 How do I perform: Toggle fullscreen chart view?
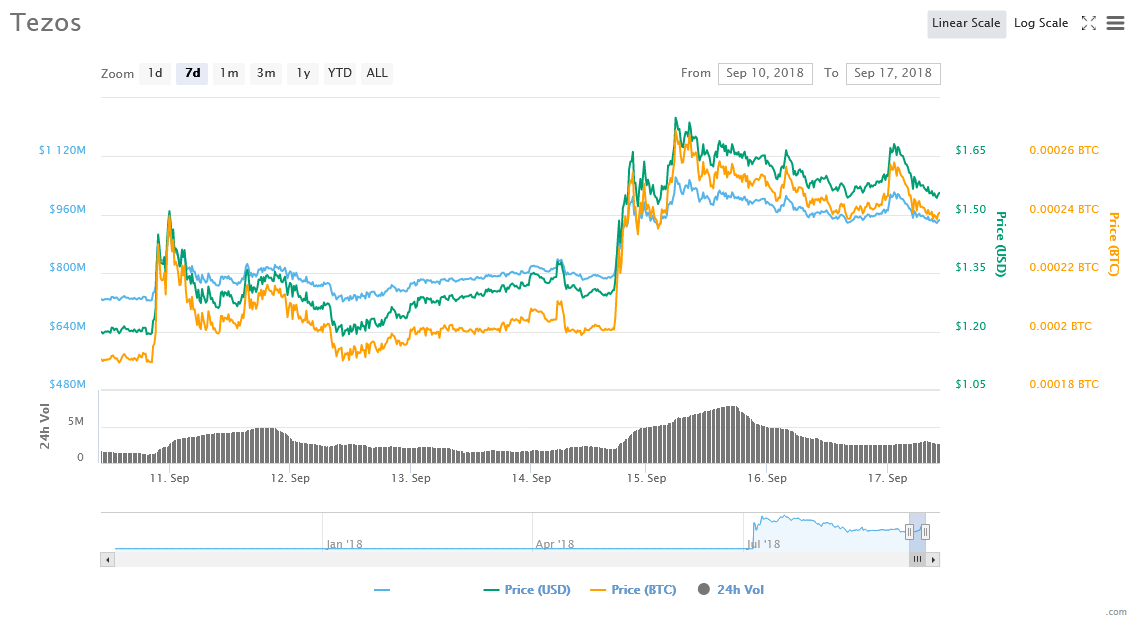(x=1088, y=23)
